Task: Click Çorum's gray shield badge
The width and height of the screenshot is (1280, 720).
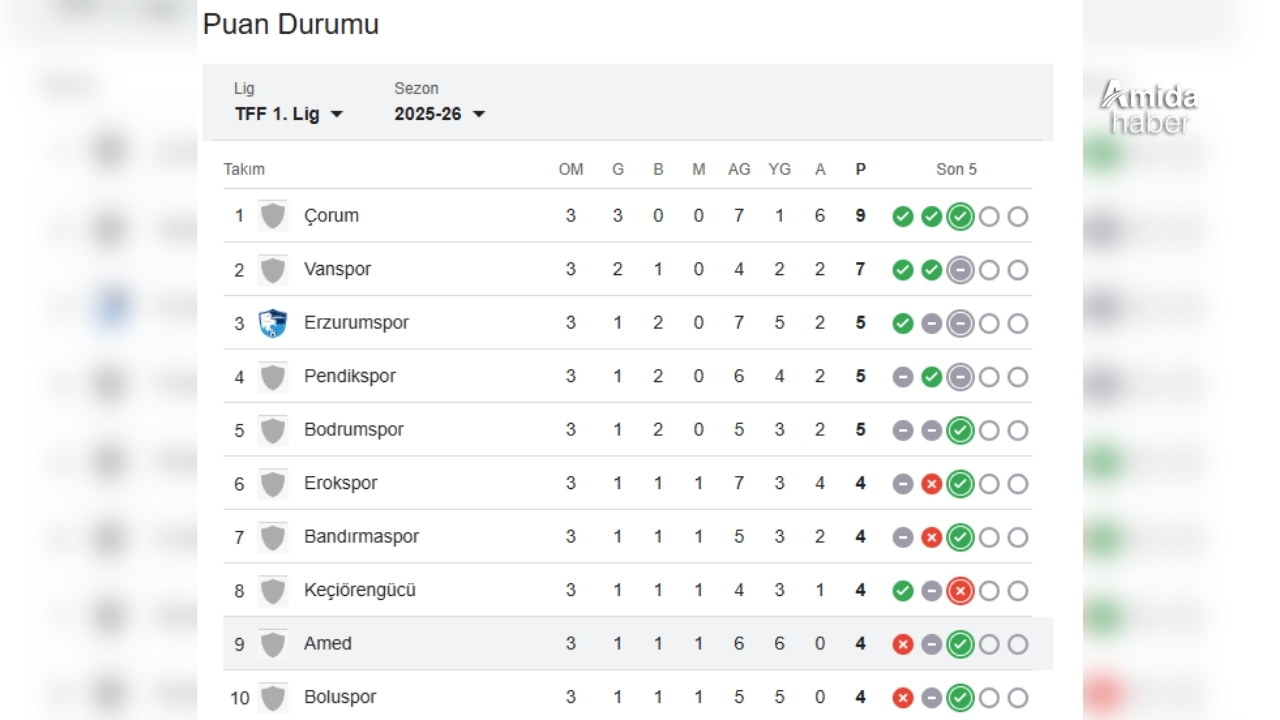Action: (x=272, y=216)
